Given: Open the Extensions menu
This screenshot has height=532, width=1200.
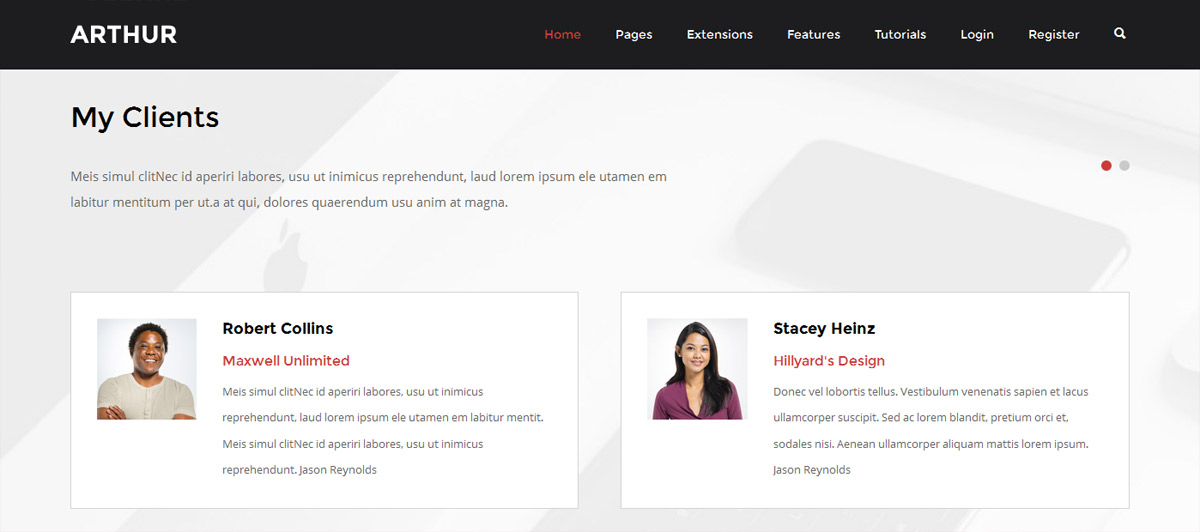Looking at the screenshot, I should pyautogui.click(x=720, y=34).
